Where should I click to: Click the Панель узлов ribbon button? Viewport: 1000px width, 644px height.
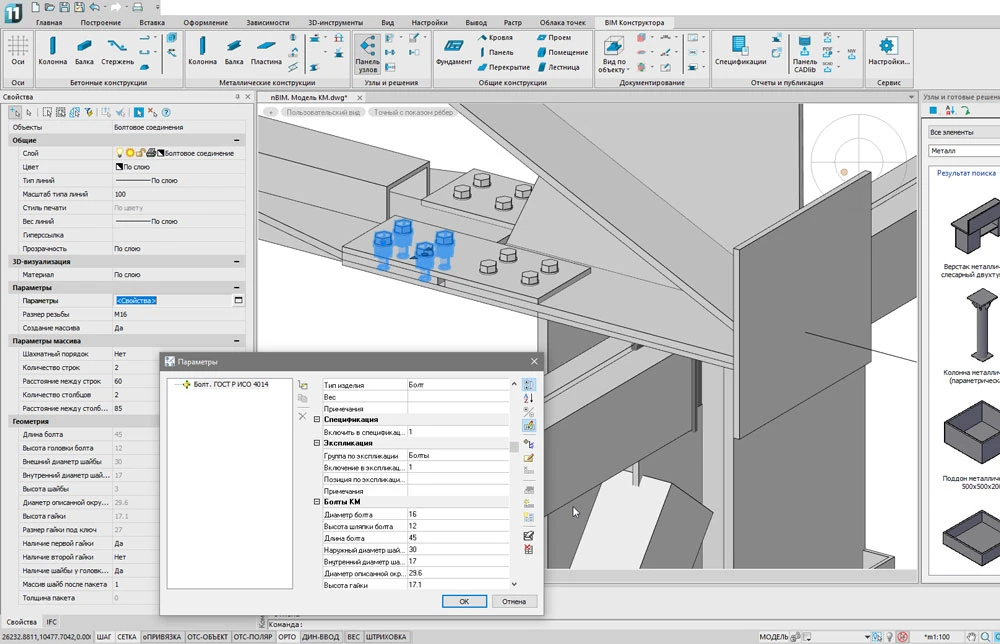click(x=367, y=52)
